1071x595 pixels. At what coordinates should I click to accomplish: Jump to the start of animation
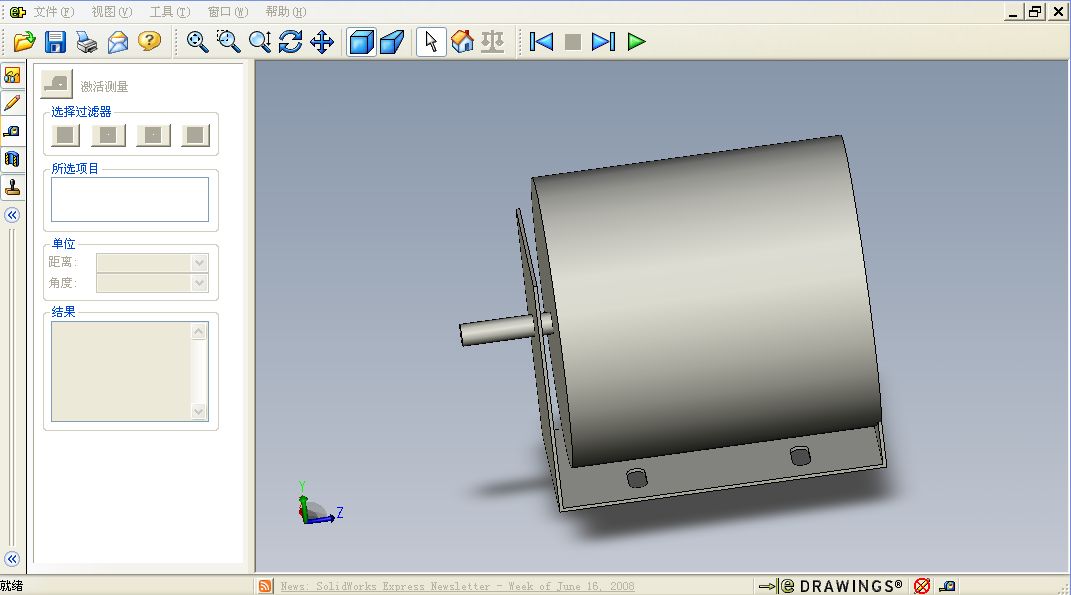click(x=541, y=42)
